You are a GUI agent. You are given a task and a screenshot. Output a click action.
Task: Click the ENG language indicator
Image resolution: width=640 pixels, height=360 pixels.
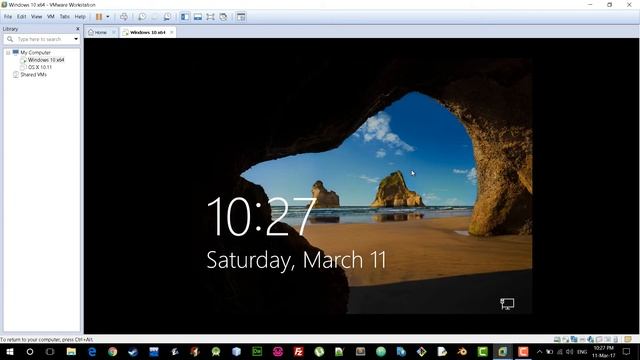pos(582,351)
